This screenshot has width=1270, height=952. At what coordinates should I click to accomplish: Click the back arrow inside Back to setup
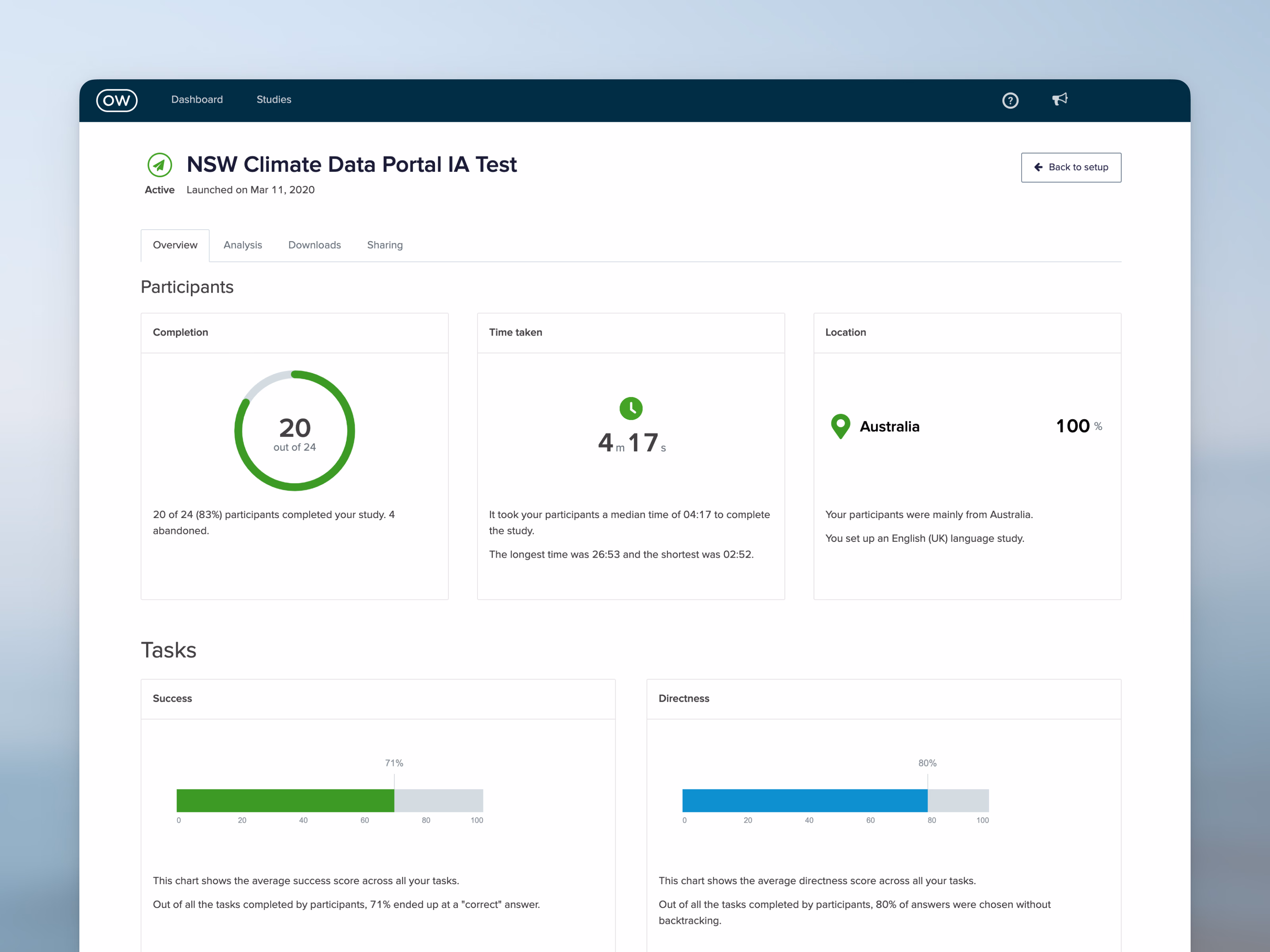tap(1038, 167)
